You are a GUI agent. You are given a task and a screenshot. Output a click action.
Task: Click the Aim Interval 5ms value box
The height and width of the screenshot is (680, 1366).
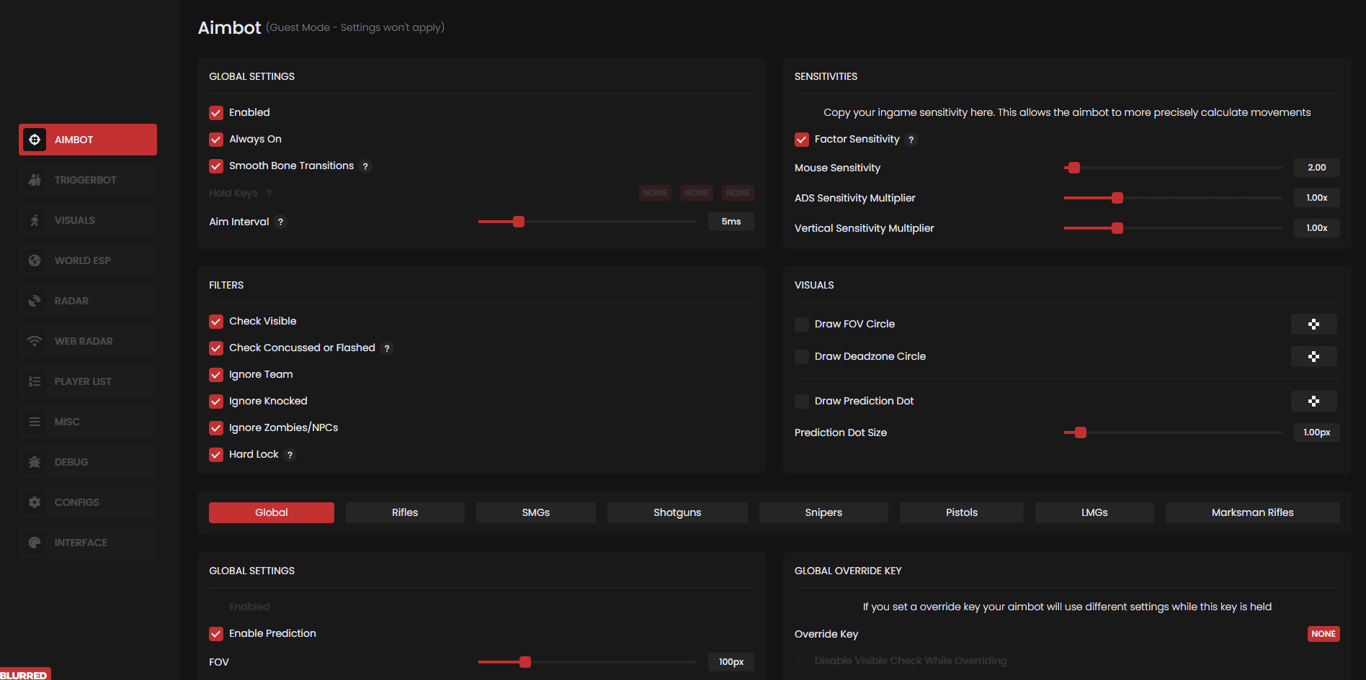(731, 222)
